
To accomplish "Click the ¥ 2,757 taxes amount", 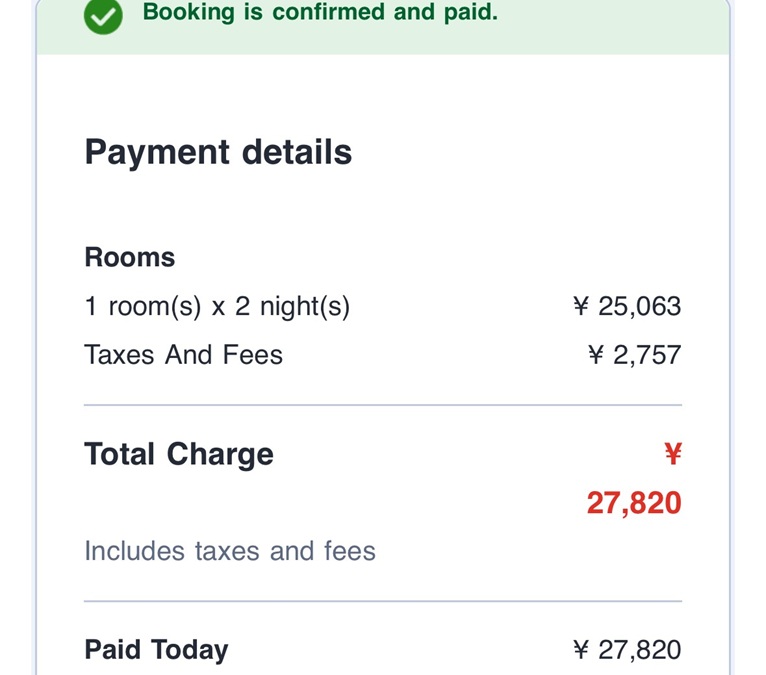I will tap(634, 355).
